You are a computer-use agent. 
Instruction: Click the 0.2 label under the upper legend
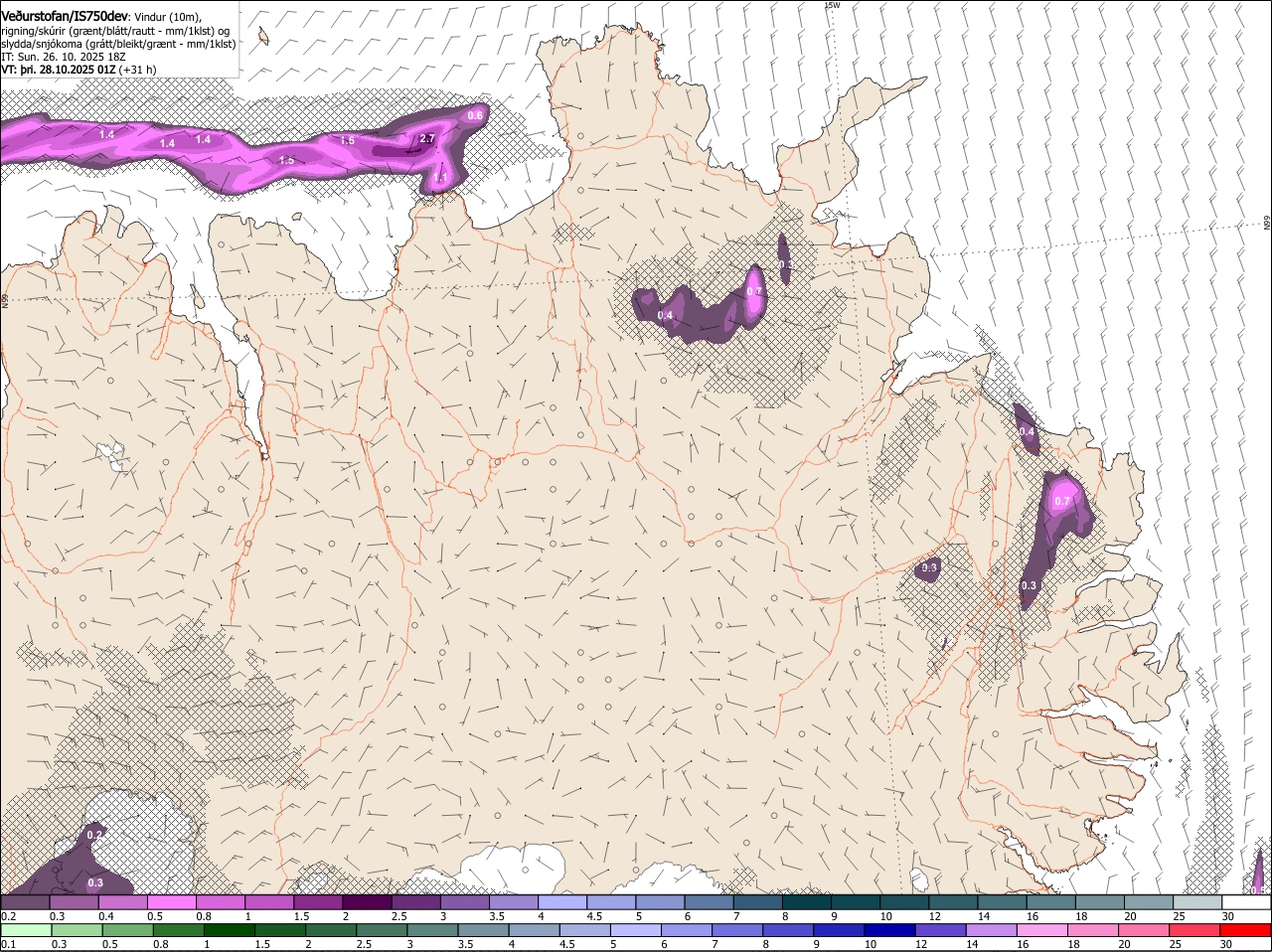[x=8, y=916]
